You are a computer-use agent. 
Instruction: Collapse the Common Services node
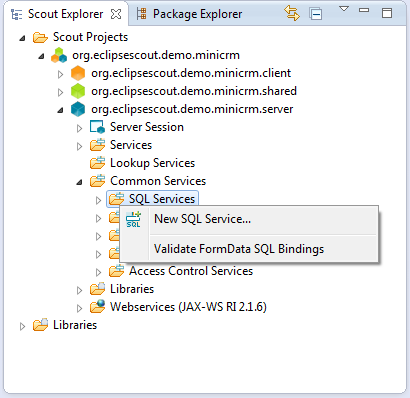[x=79, y=182]
